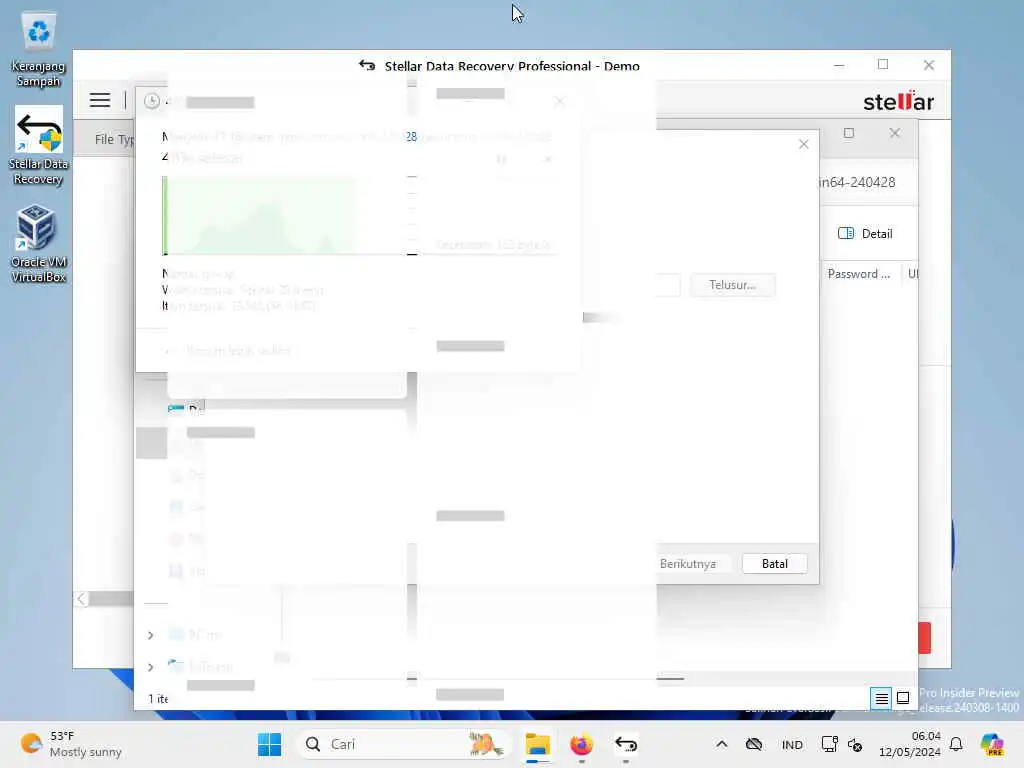Click the 1 item status text in Explorer
This screenshot has height=768, width=1024.
[158, 699]
